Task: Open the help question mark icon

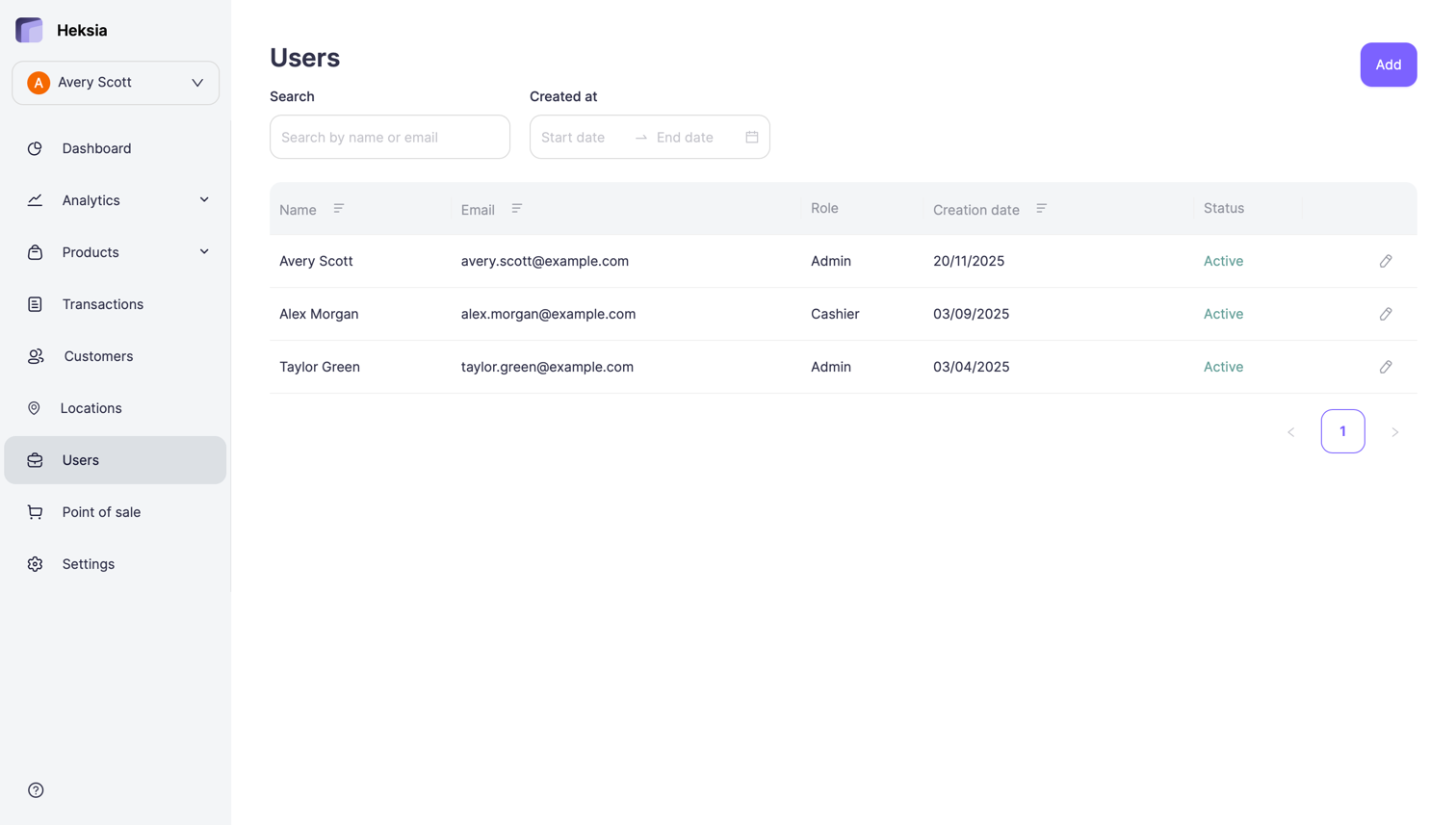Action: pyautogui.click(x=35, y=789)
